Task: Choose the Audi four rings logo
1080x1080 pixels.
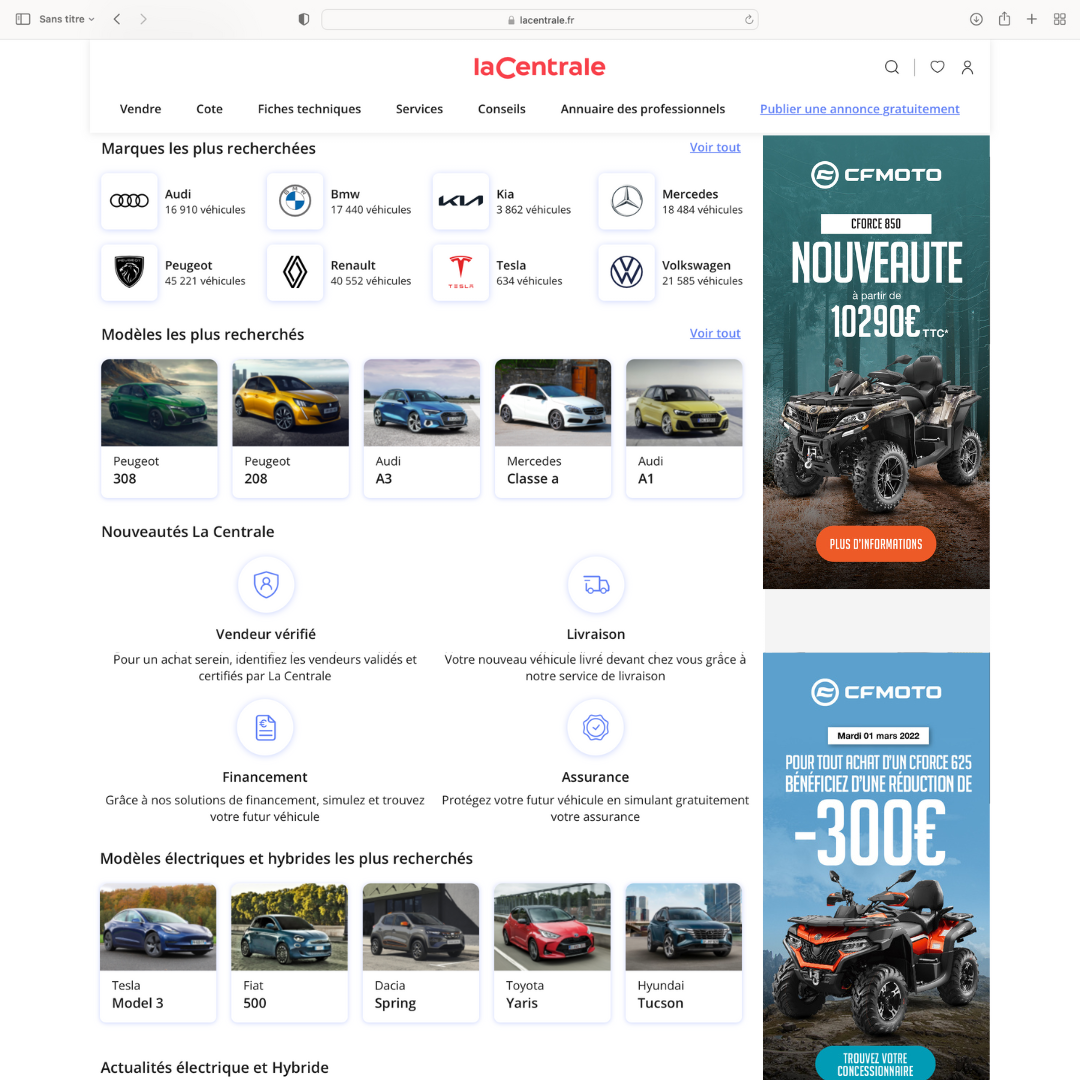Action: pos(129,201)
